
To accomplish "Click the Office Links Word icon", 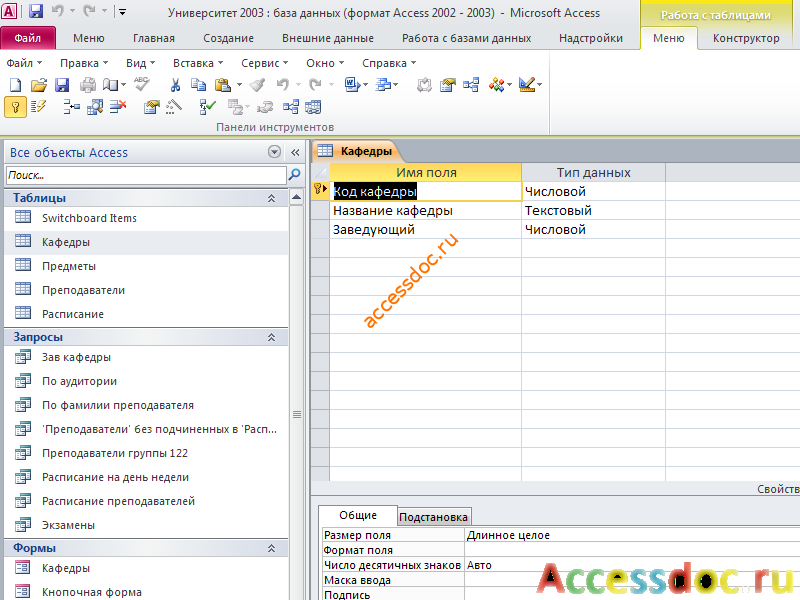I will pyautogui.click(x=352, y=85).
